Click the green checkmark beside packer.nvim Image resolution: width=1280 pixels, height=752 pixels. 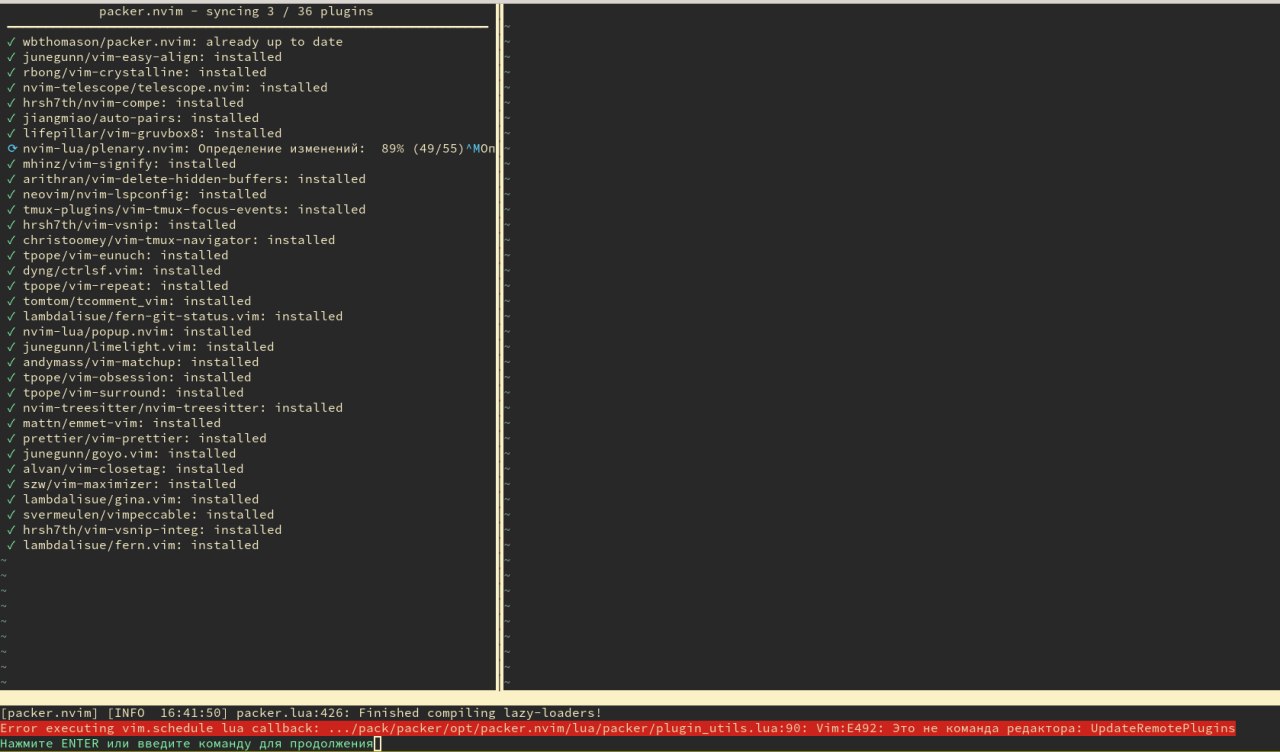[x=11, y=42]
